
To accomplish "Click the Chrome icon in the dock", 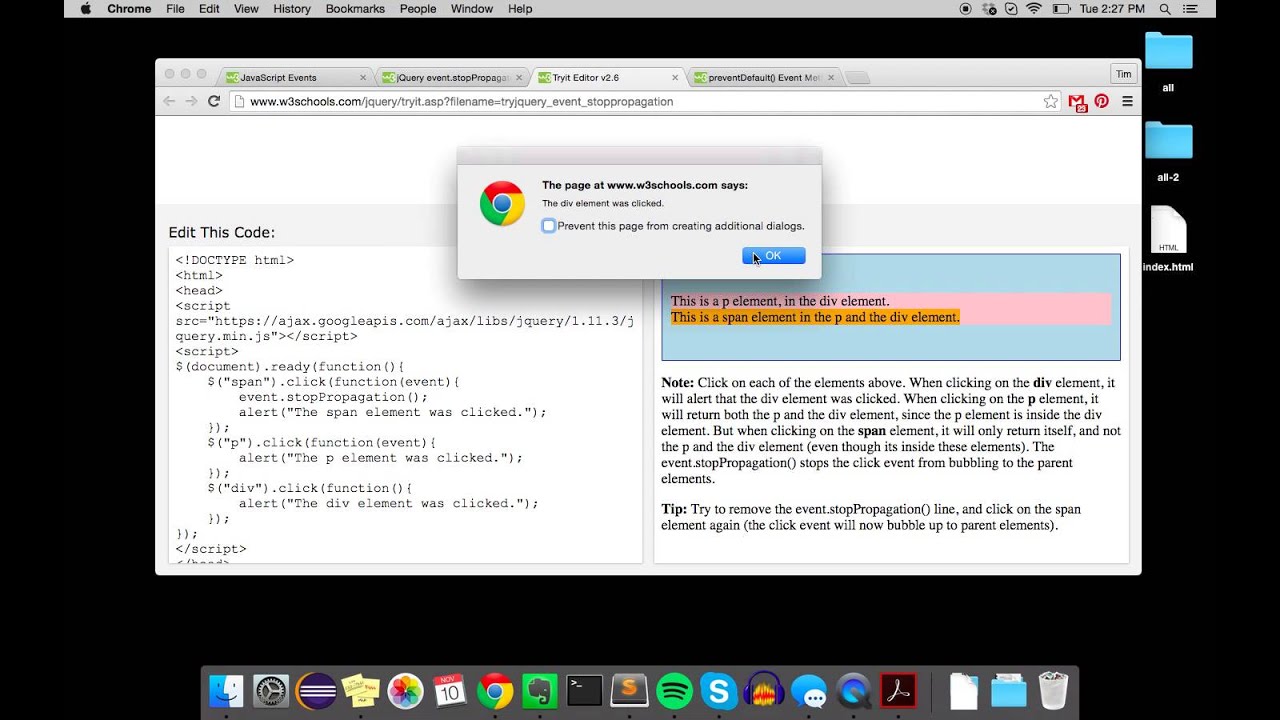I will pos(495,691).
